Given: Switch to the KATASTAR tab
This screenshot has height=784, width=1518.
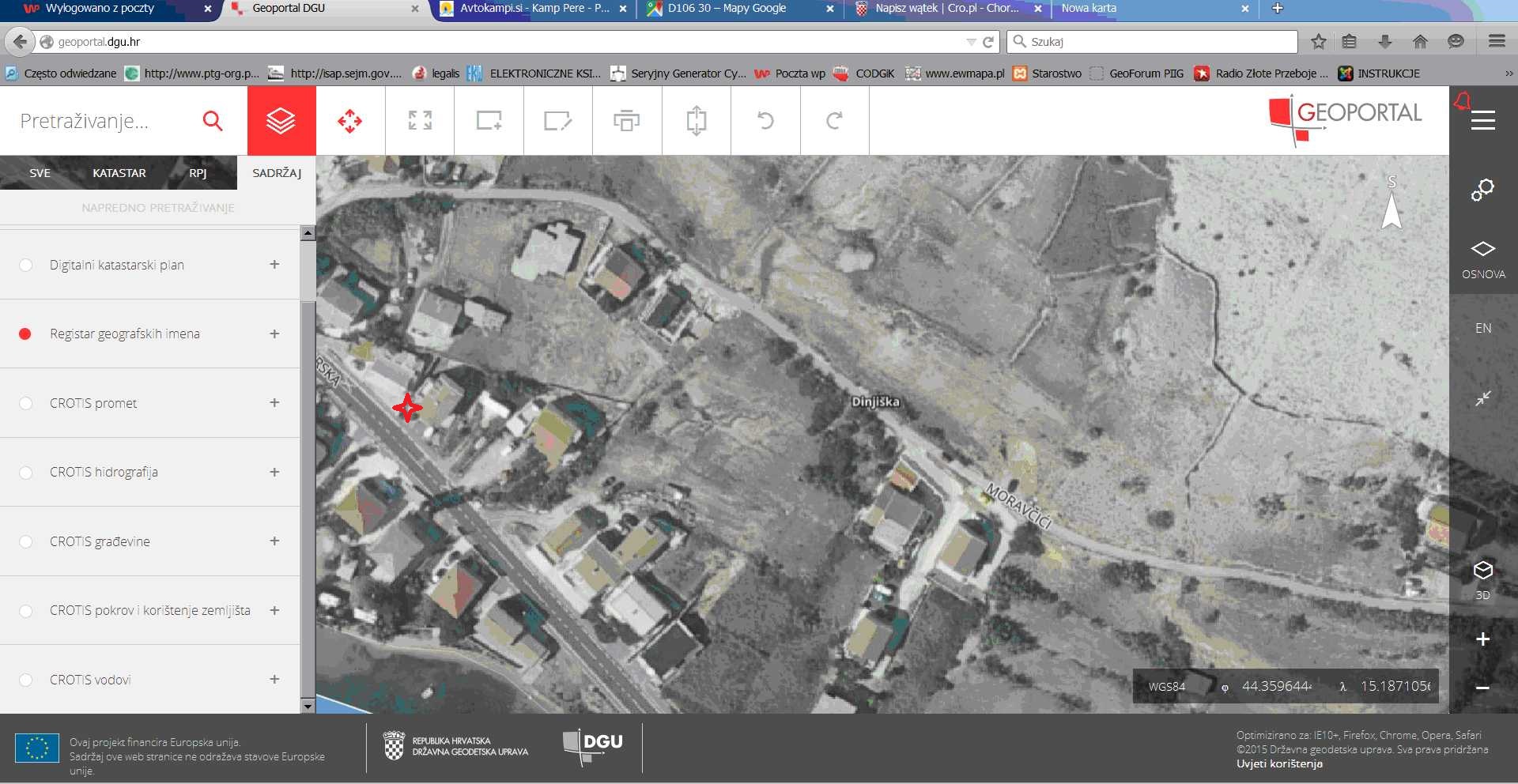Looking at the screenshot, I should tap(119, 173).
